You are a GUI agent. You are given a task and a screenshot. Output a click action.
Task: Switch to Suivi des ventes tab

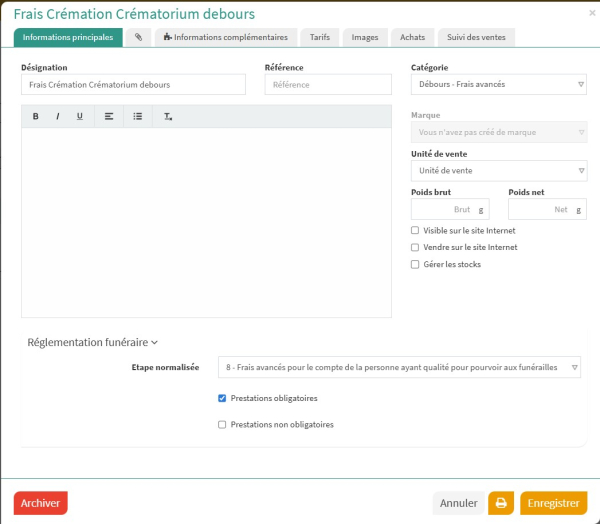(476, 38)
